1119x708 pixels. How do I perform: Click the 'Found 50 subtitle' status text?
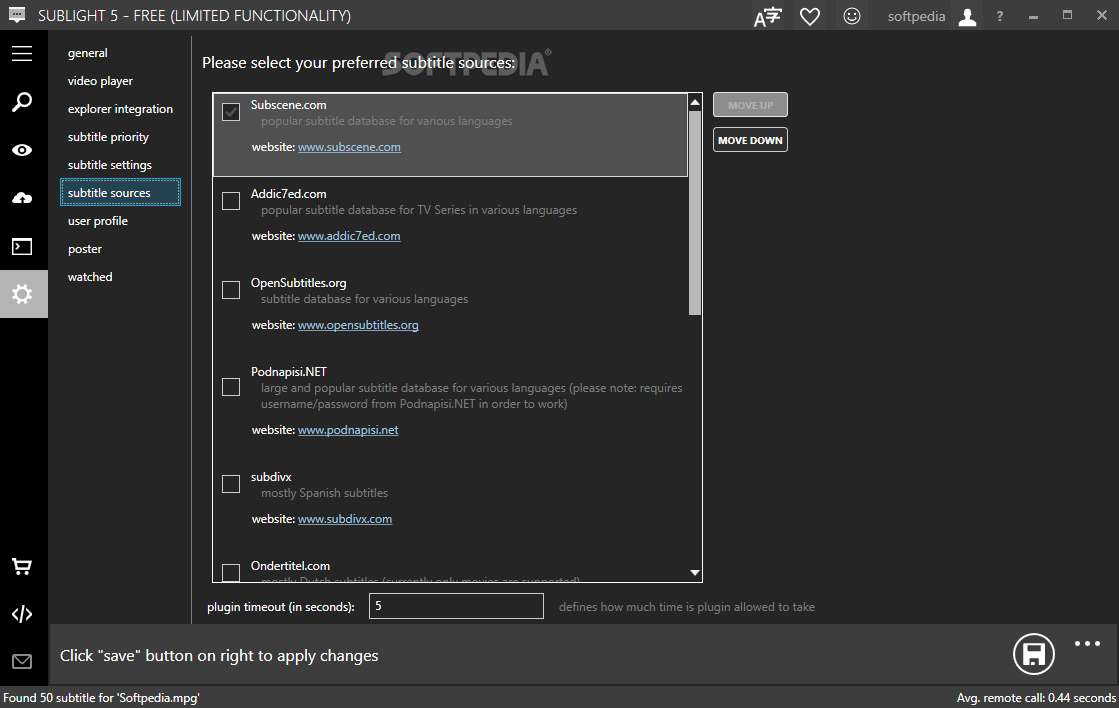point(101,697)
